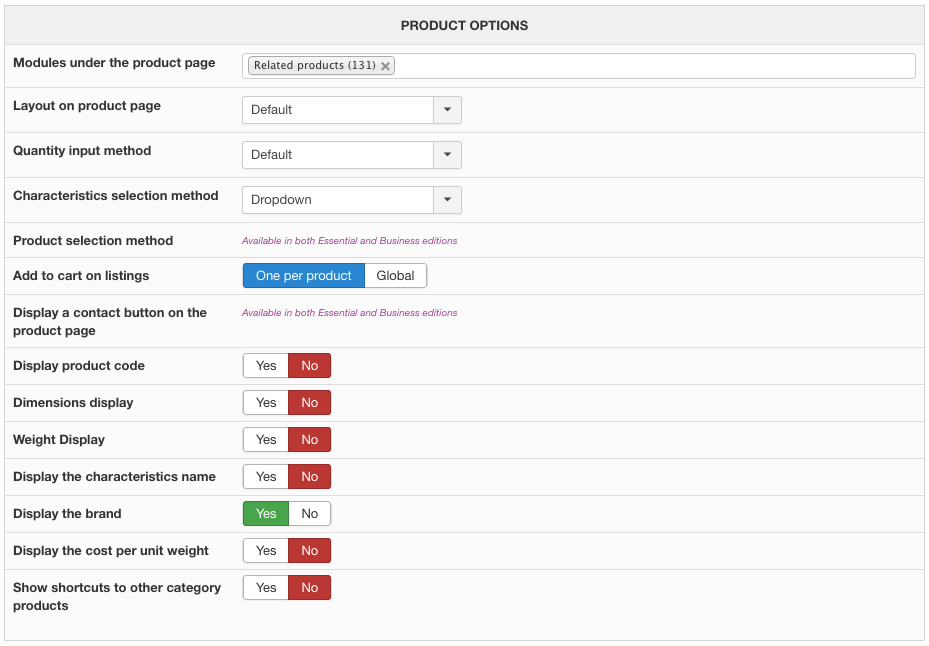Expand the Quantity input method dropdown

pos(351,155)
